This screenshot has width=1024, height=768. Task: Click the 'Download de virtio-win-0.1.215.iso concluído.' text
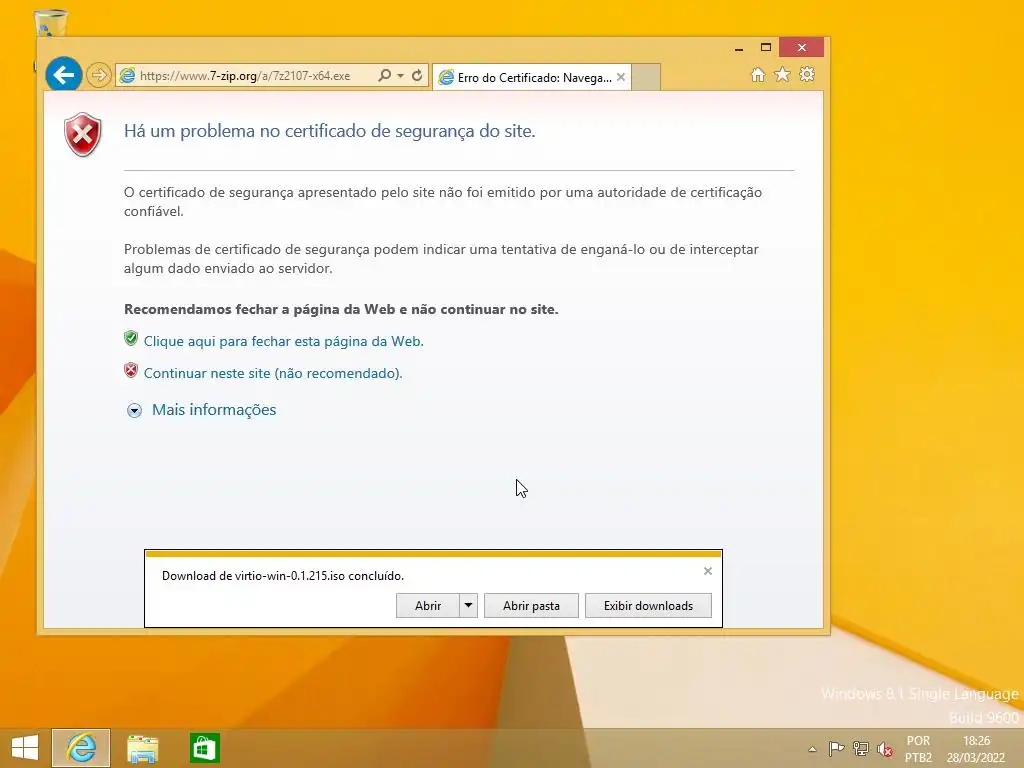point(283,576)
